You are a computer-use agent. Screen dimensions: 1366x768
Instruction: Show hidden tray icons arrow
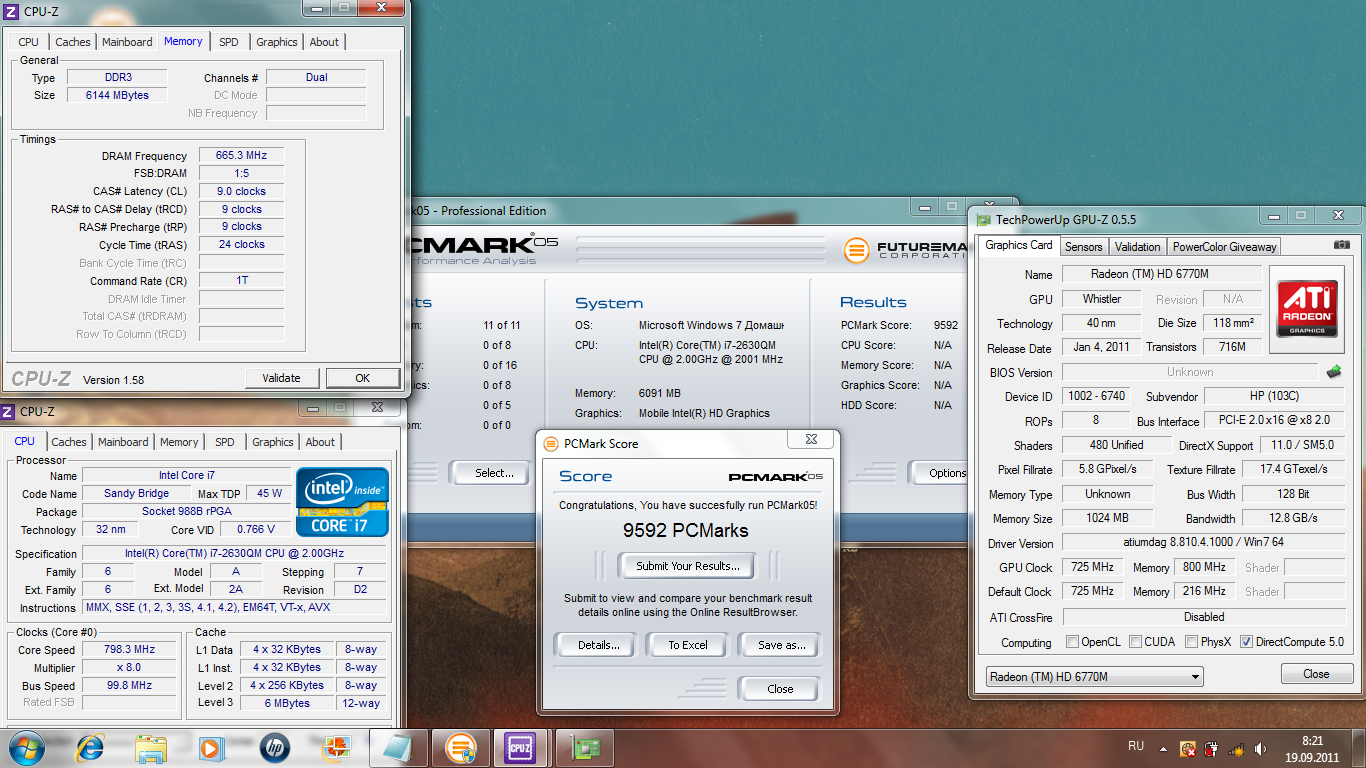[x=1163, y=748]
